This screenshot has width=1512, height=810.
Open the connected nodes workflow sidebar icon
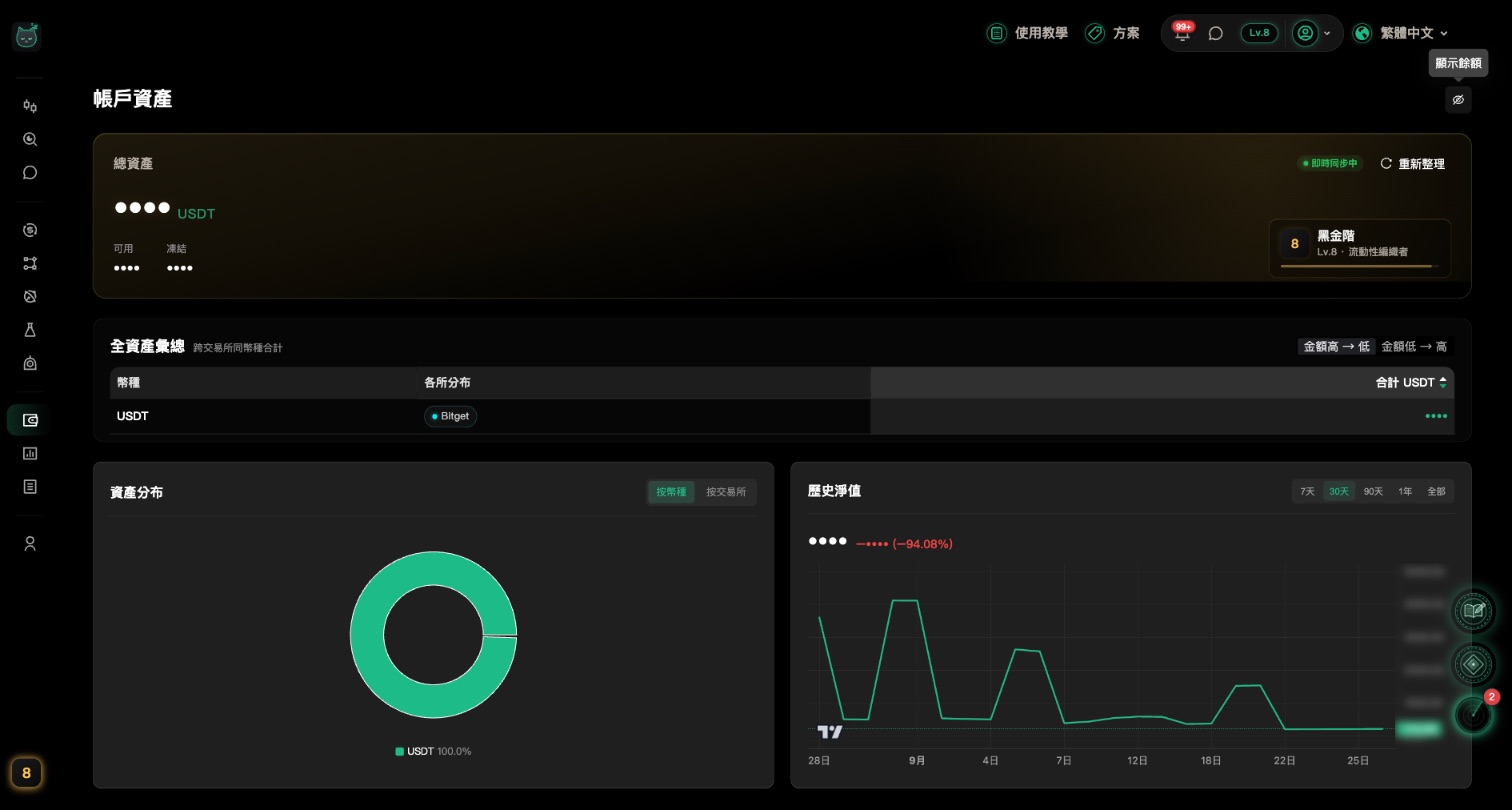30,263
